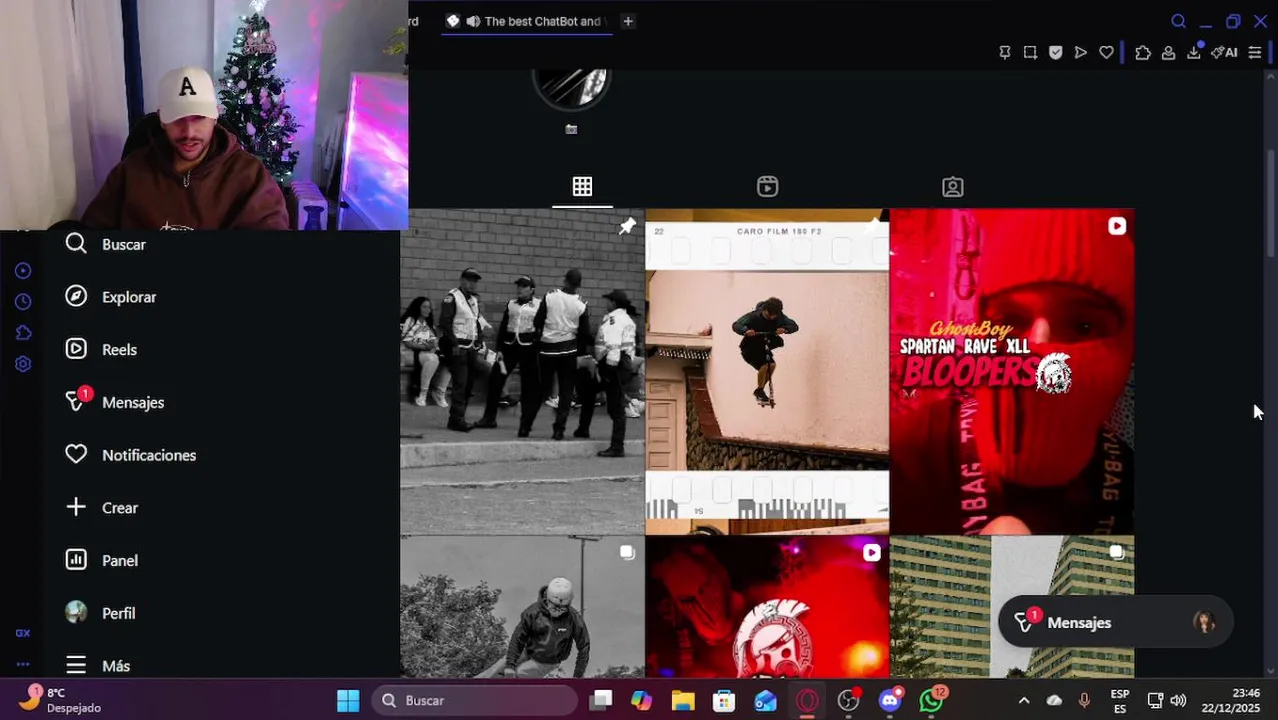Open the Opera sidebar three-dots menu
The height and width of the screenshot is (720, 1278).
[x=23, y=664]
